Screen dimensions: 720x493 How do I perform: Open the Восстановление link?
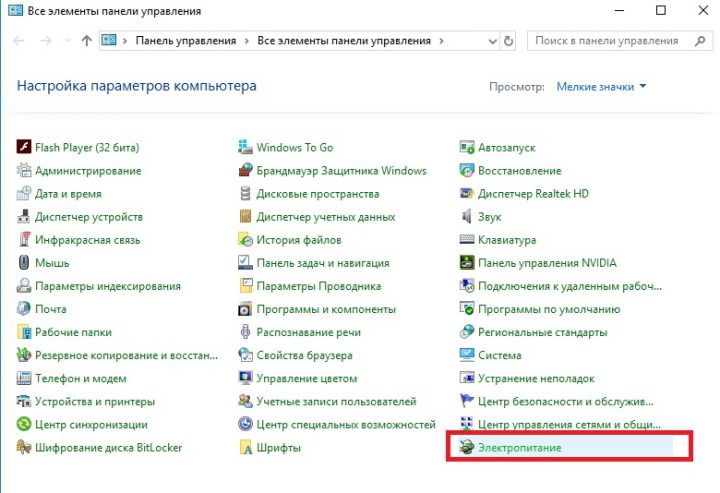point(520,170)
